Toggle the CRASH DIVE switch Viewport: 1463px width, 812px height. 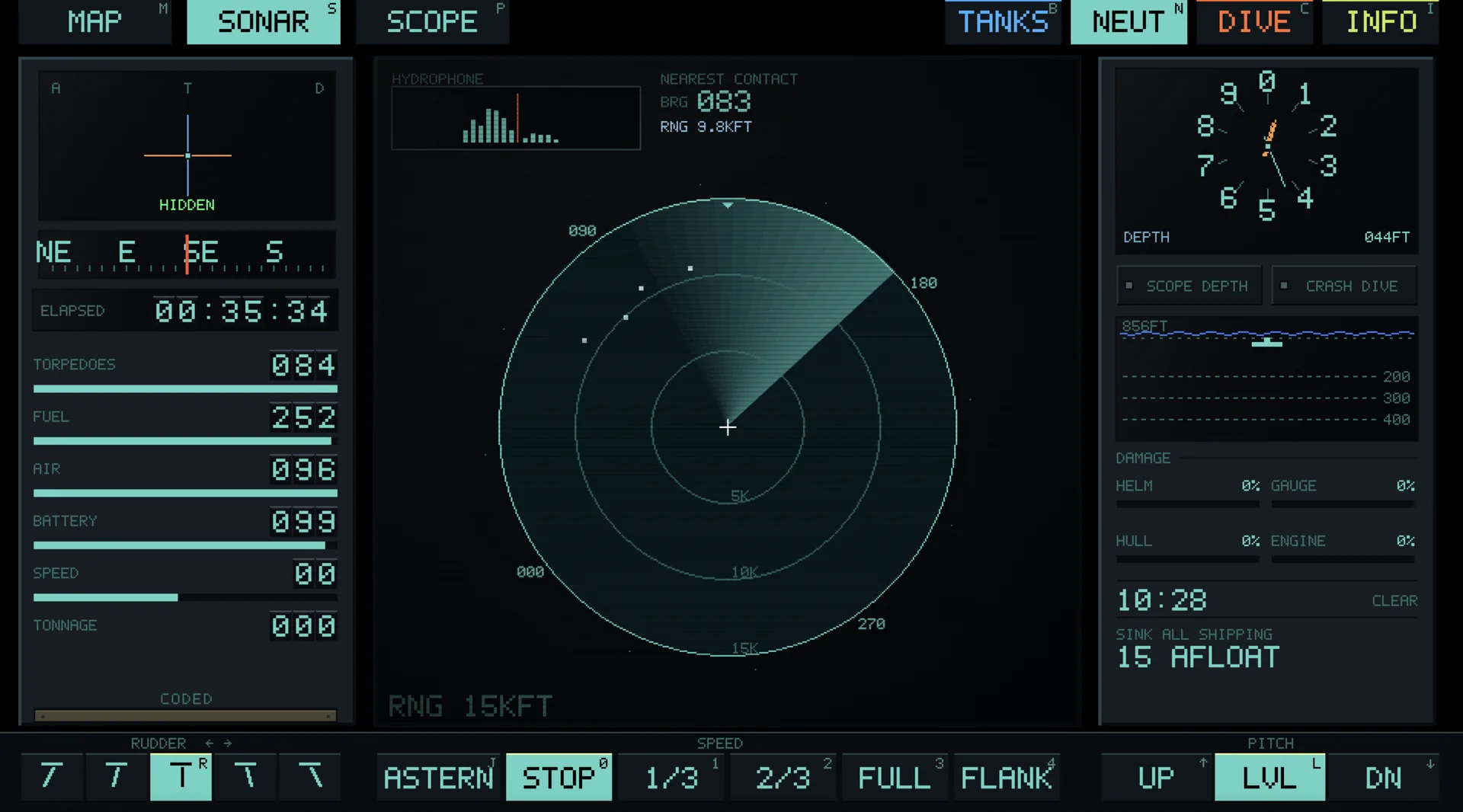coord(1344,286)
